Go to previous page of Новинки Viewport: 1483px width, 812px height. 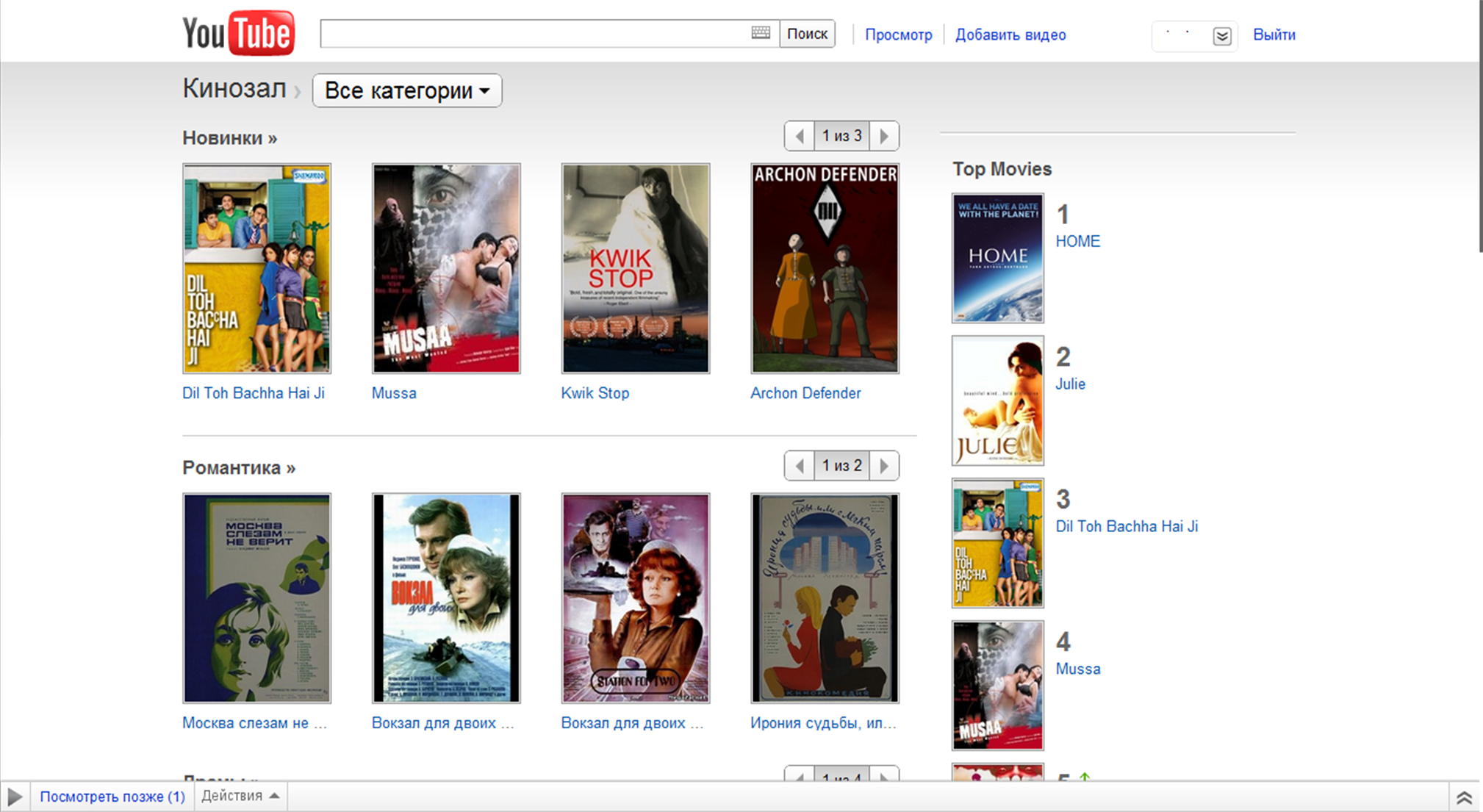tap(800, 136)
